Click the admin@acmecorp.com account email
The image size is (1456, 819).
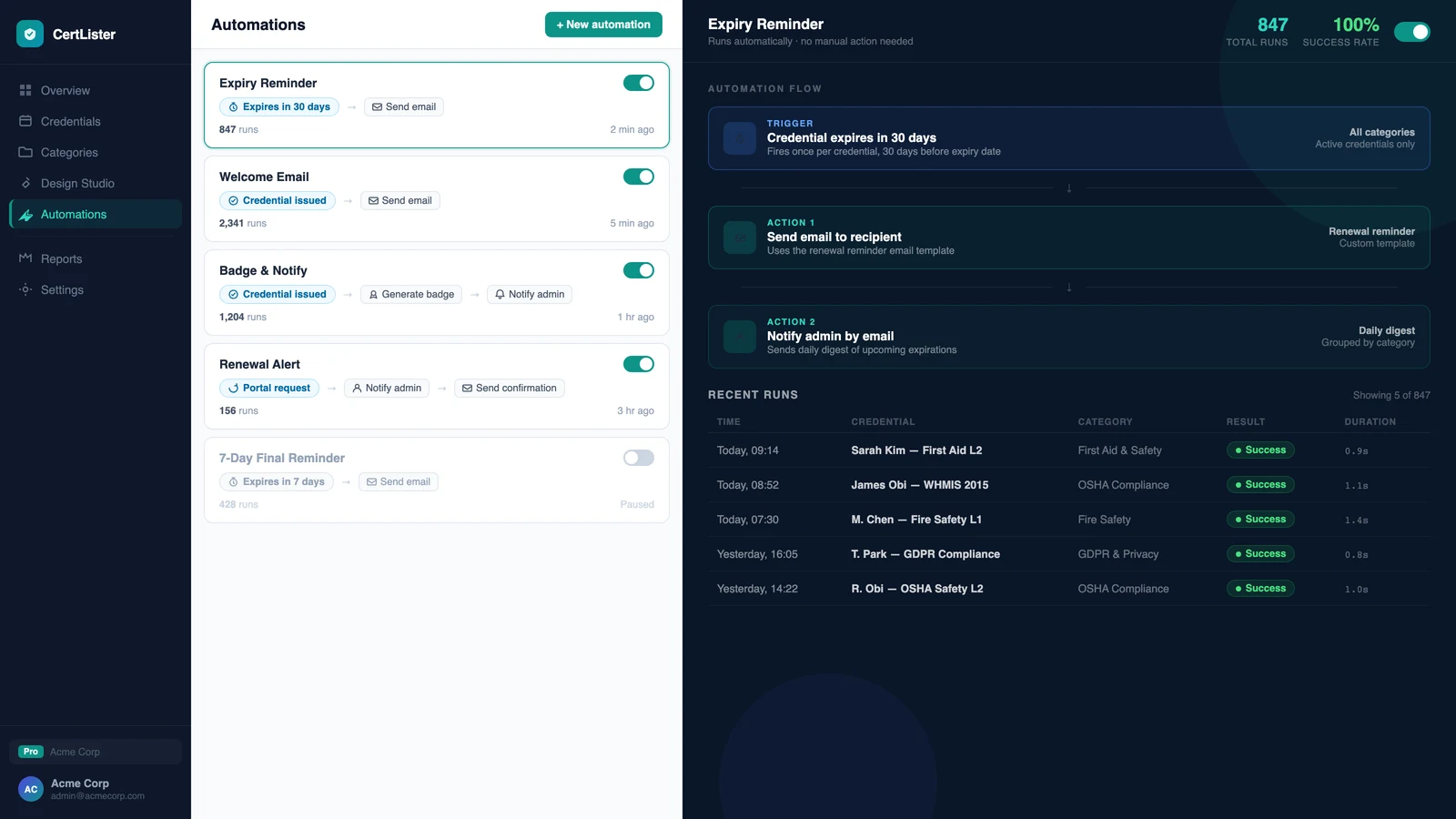click(x=97, y=796)
